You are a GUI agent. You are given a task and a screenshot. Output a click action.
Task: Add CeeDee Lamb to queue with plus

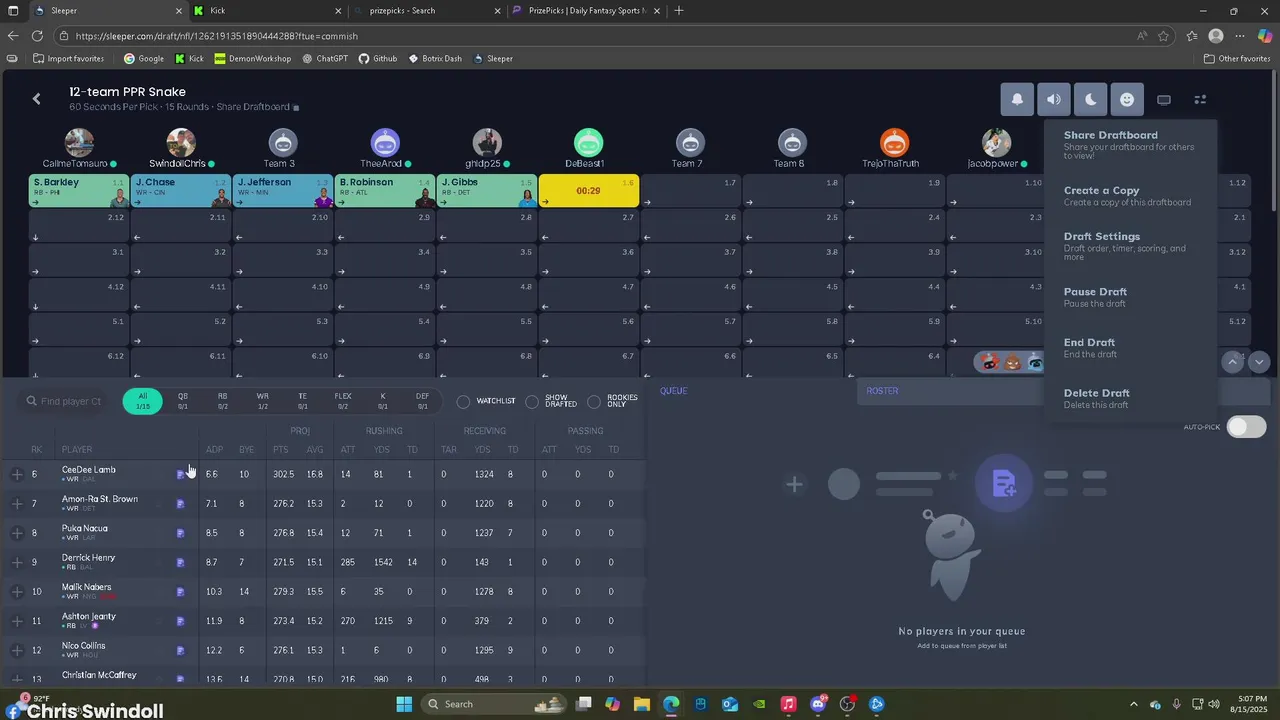click(x=17, y=474)
